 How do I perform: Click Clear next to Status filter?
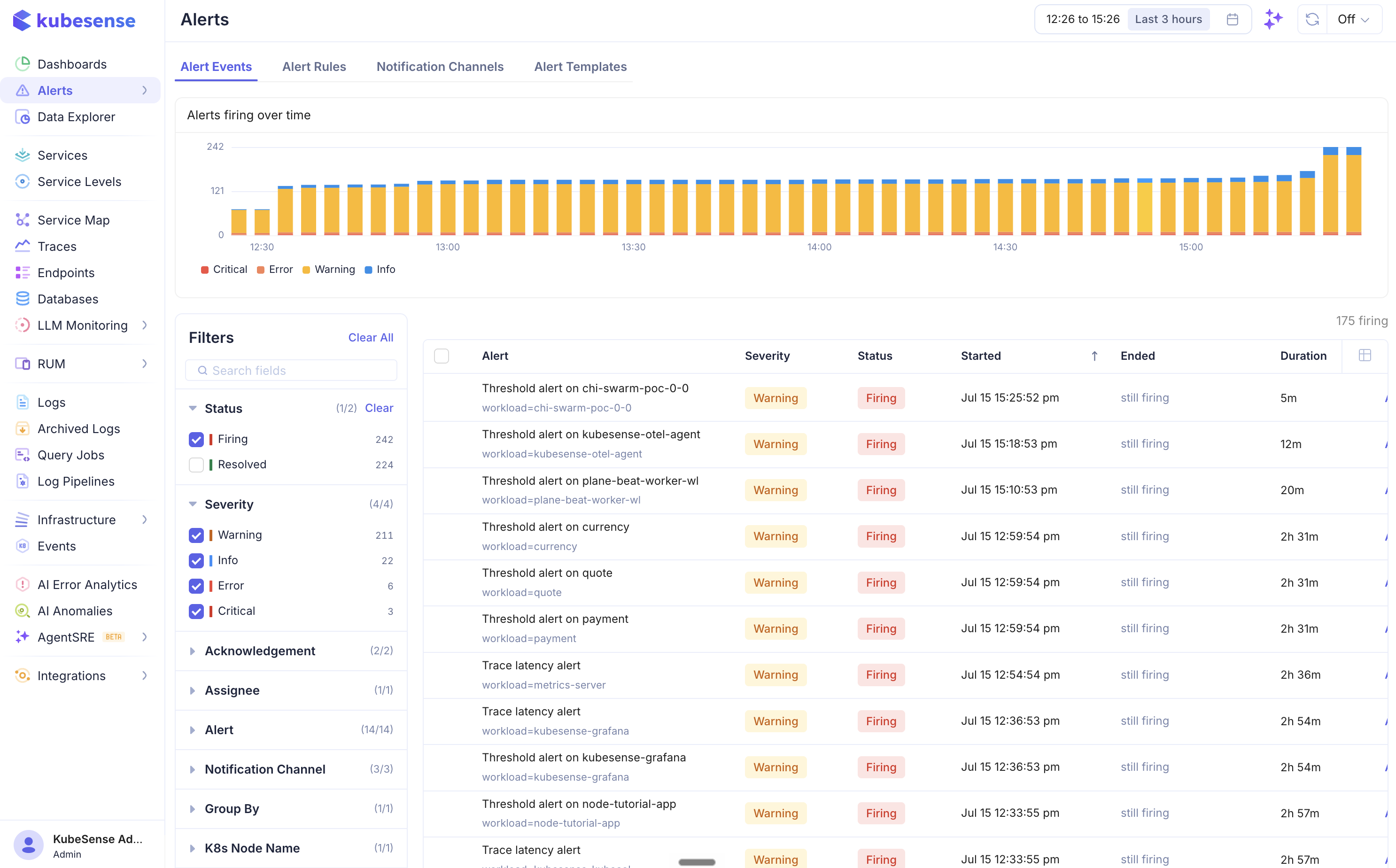[379, 408]
